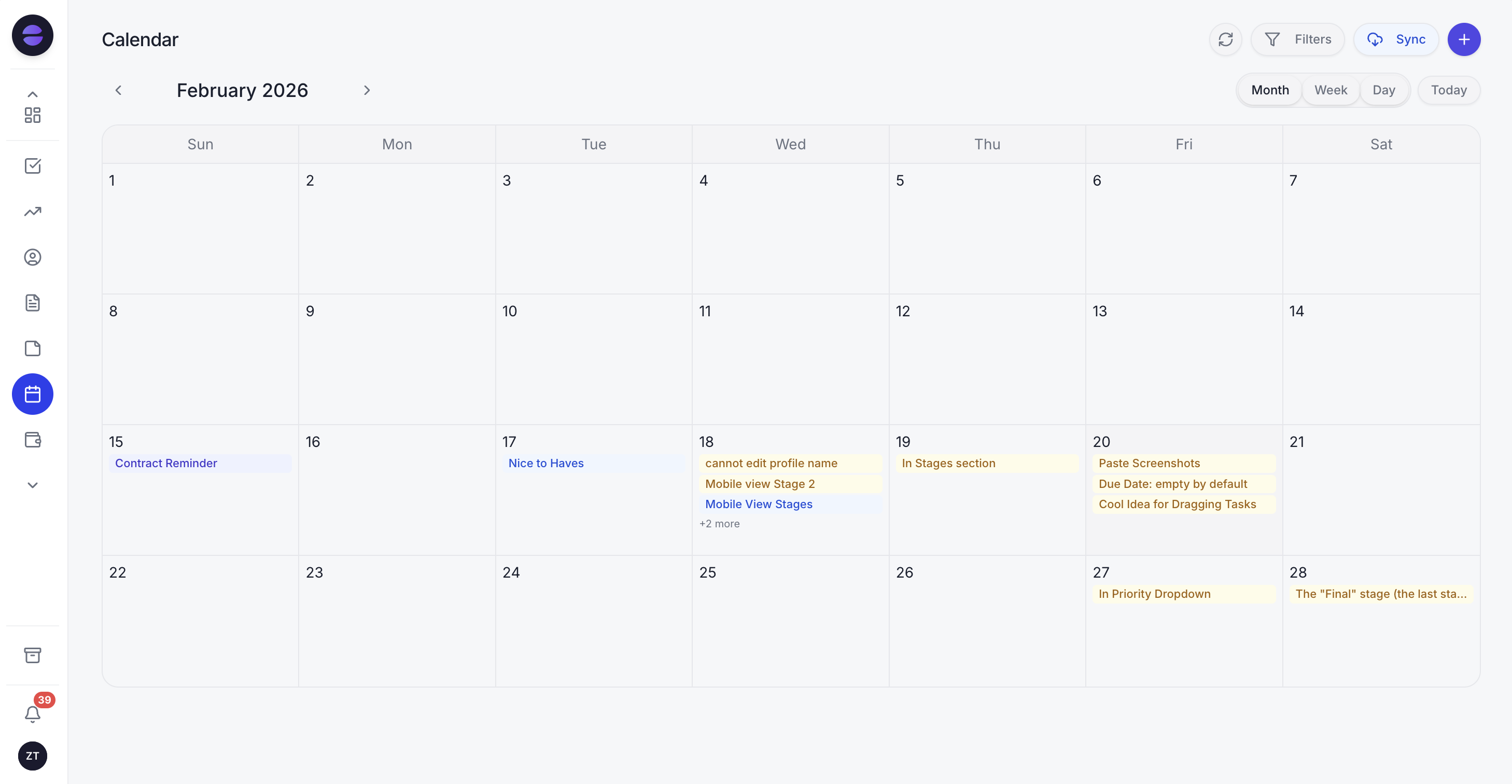1512x784 pixels.
Task: Switch to Week view
Action: 1330,90
